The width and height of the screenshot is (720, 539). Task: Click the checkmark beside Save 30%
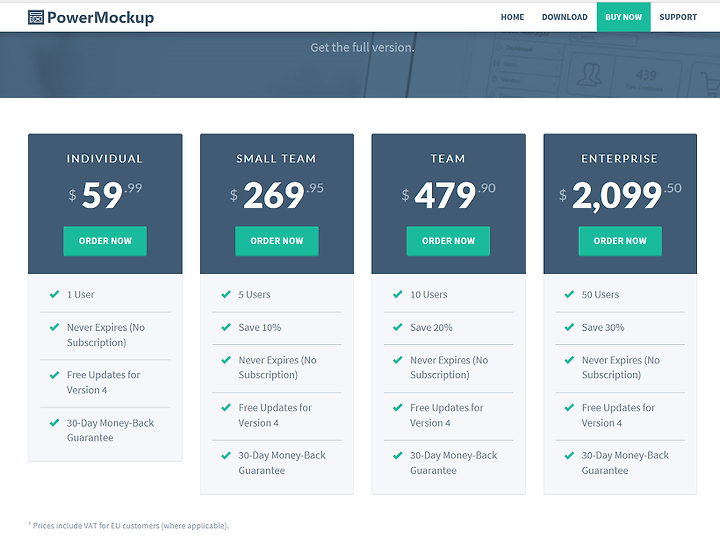(x=569, y=327)
